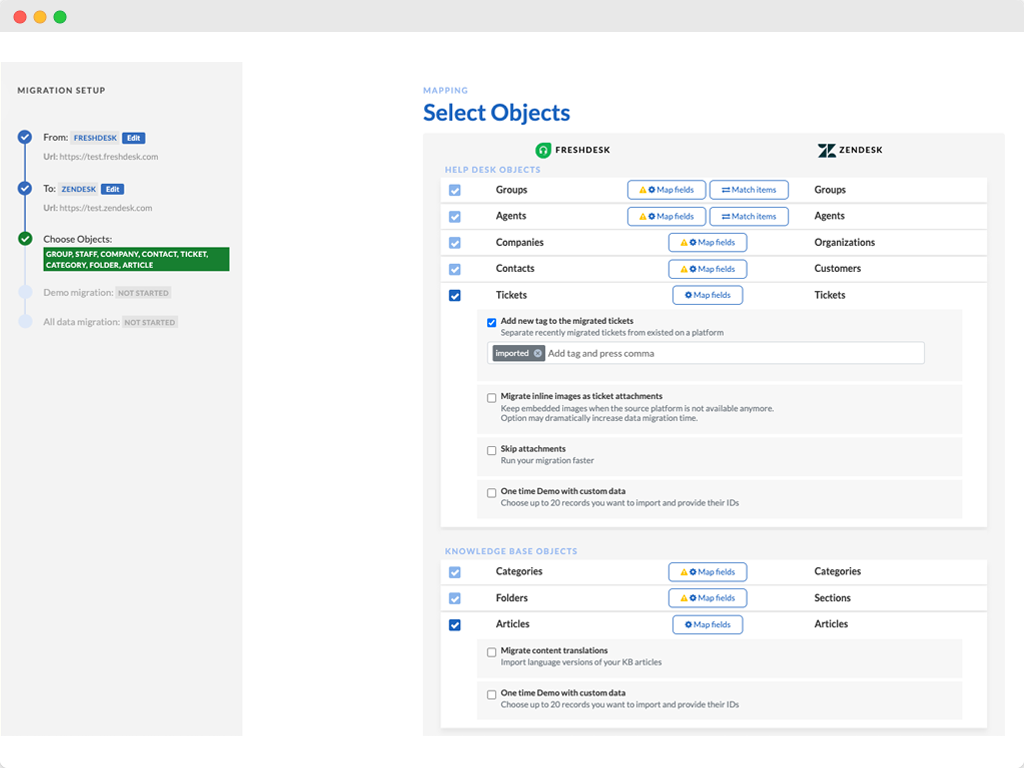Click the To step checkmark icon

25,188
